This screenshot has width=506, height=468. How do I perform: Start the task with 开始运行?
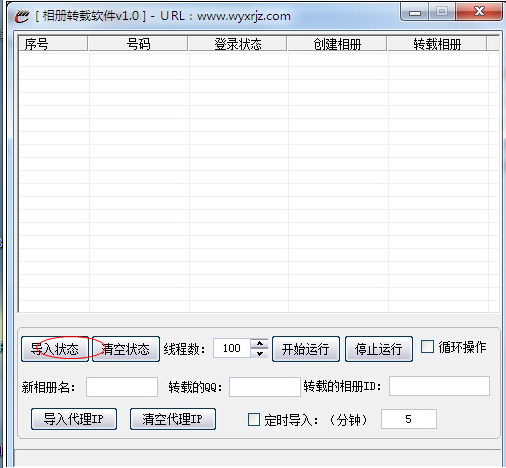(x=306, y=349)
